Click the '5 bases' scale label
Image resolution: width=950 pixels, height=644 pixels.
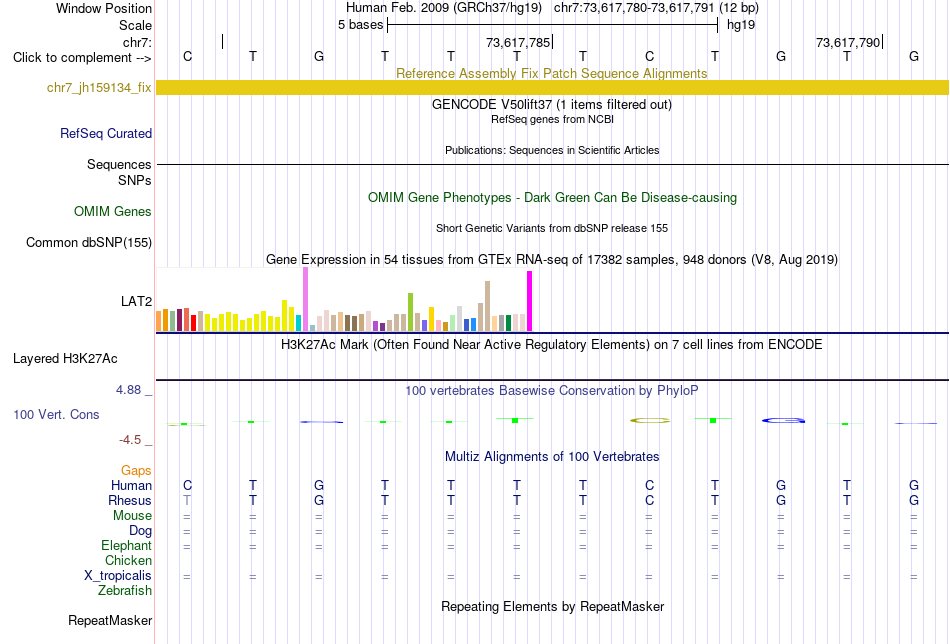(360, 25)
